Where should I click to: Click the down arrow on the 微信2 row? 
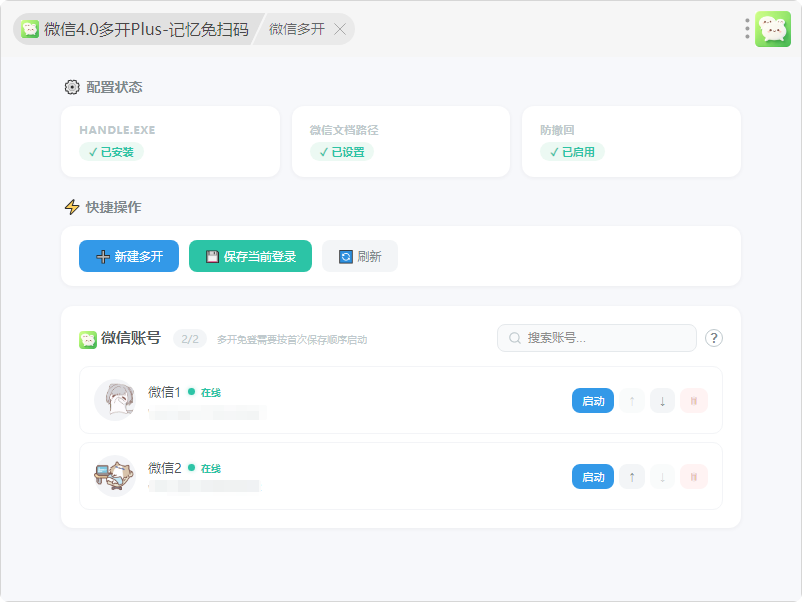point(662,477)
